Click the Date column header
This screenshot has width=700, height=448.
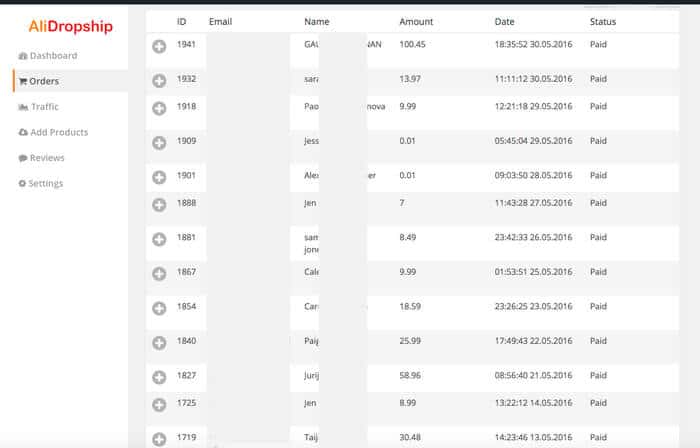[x=504, y=21]
